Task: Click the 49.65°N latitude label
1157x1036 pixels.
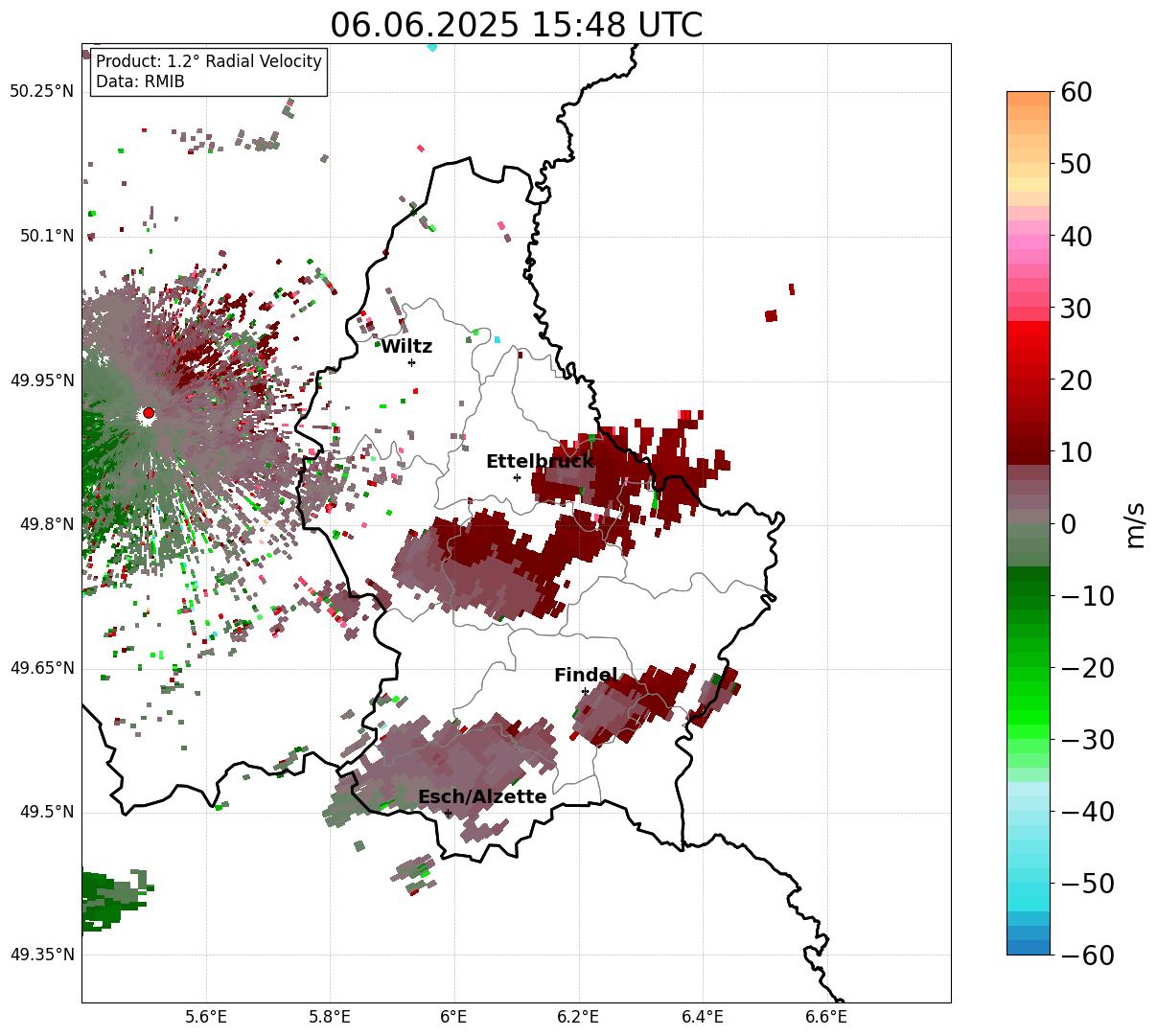Action: pos(41,668)
